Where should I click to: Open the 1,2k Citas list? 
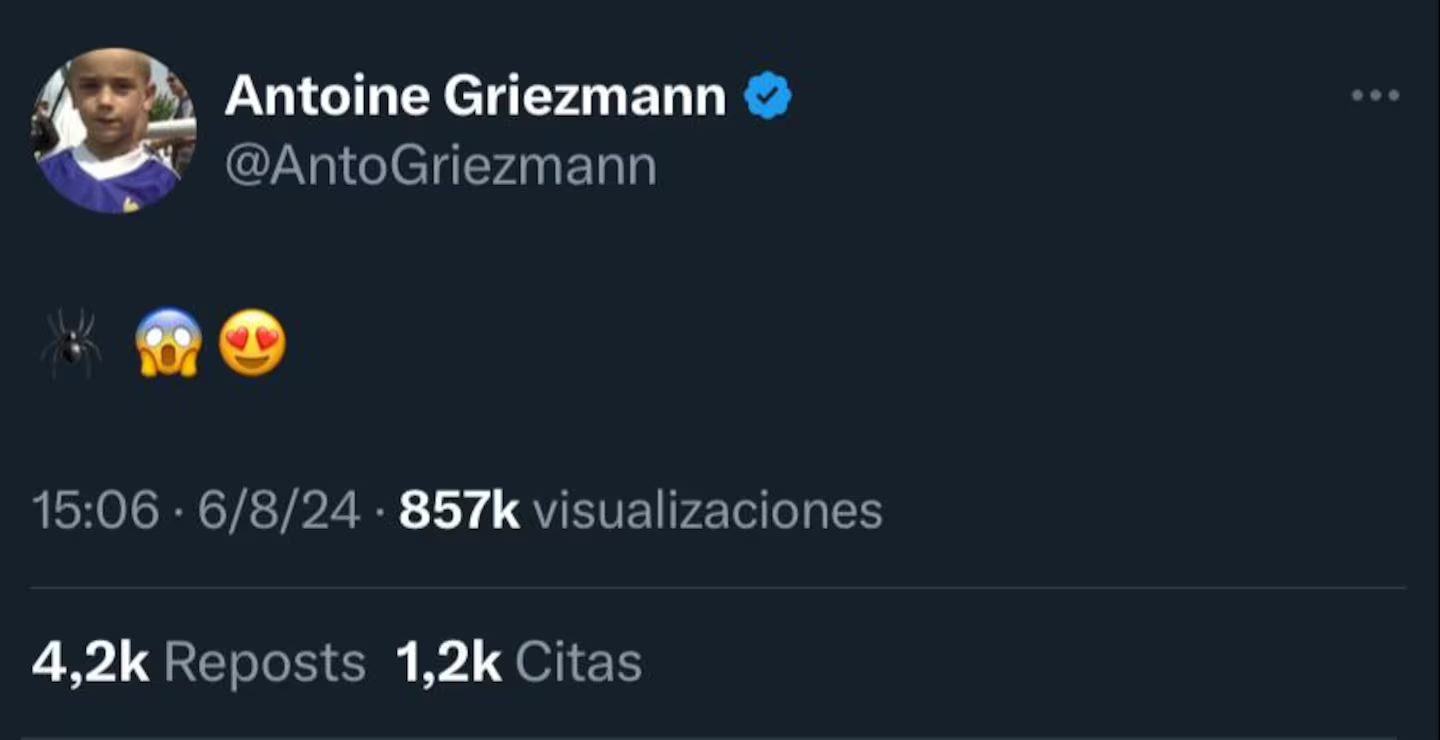(x=519, y=662)
